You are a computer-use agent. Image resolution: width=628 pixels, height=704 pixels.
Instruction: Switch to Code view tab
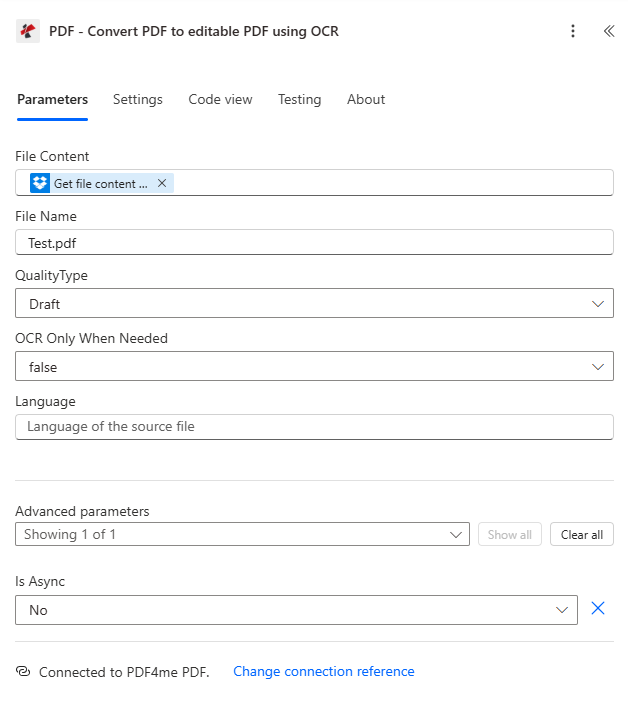click(220, 99)
